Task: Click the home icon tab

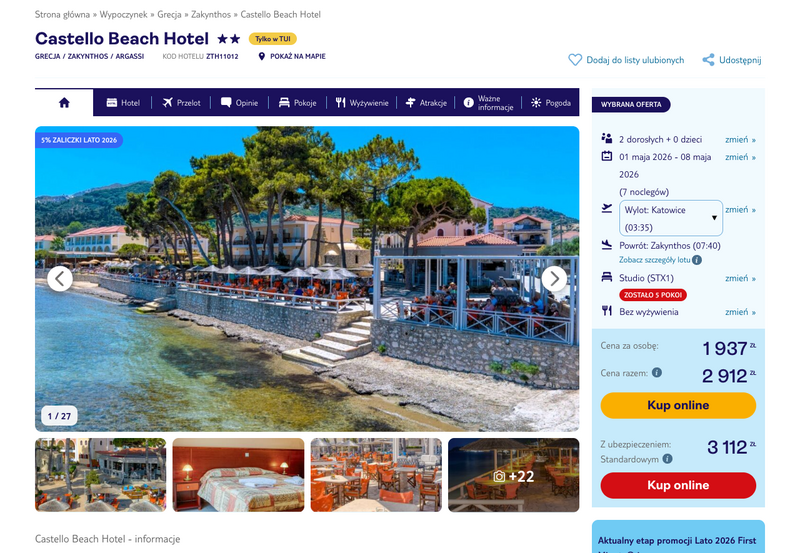Action: [x=64, y=103]
